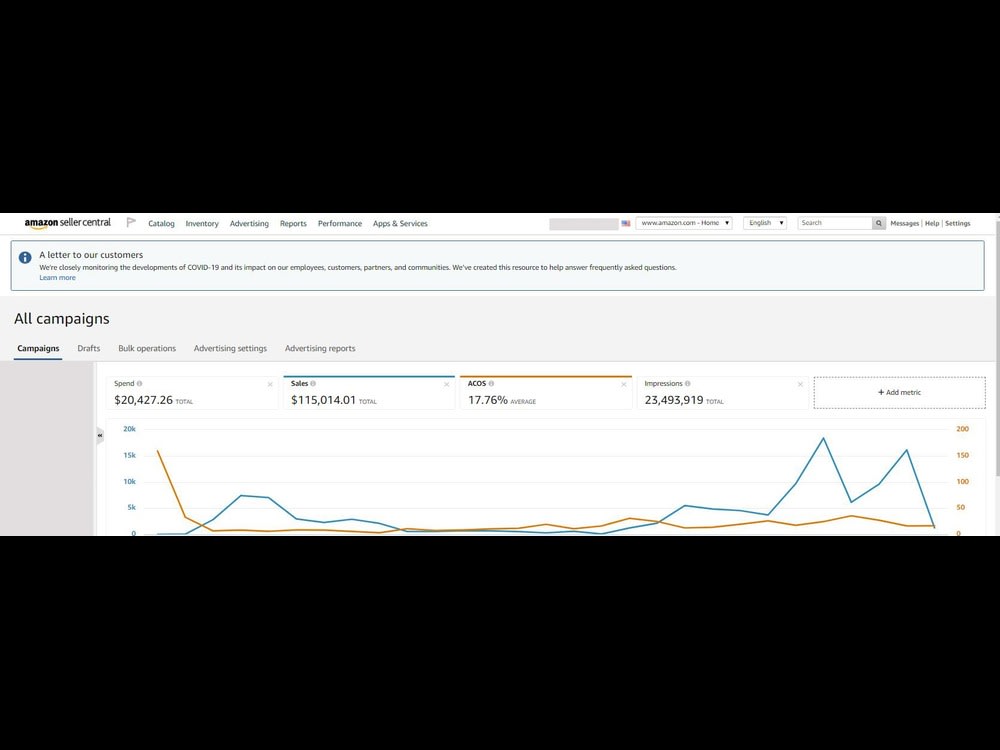Click the Amazon Seller Central logo
This screenshot has width=1000, height=750.
(x=68, y=223)
